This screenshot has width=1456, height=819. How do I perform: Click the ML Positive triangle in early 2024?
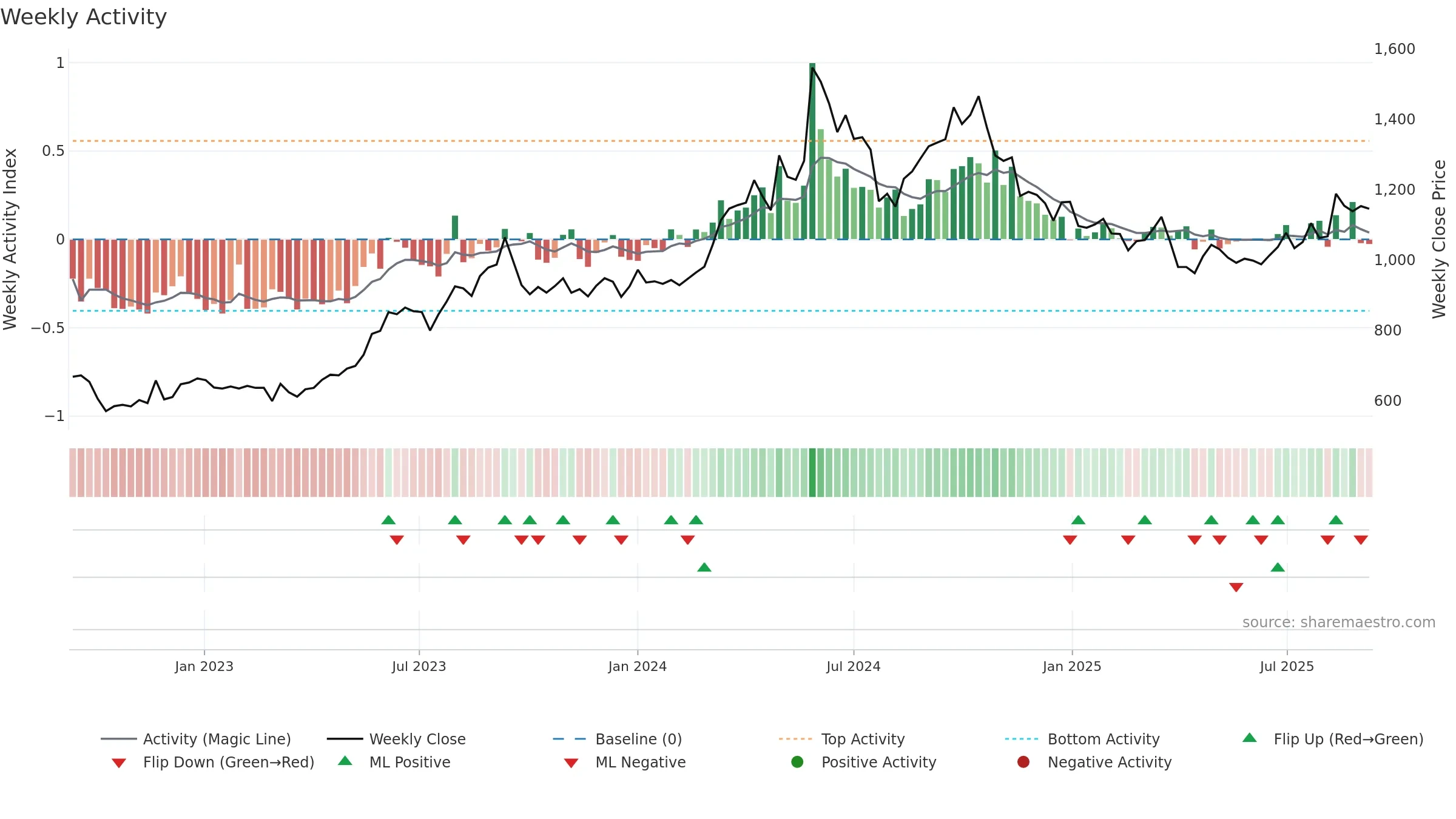(704, 567)
